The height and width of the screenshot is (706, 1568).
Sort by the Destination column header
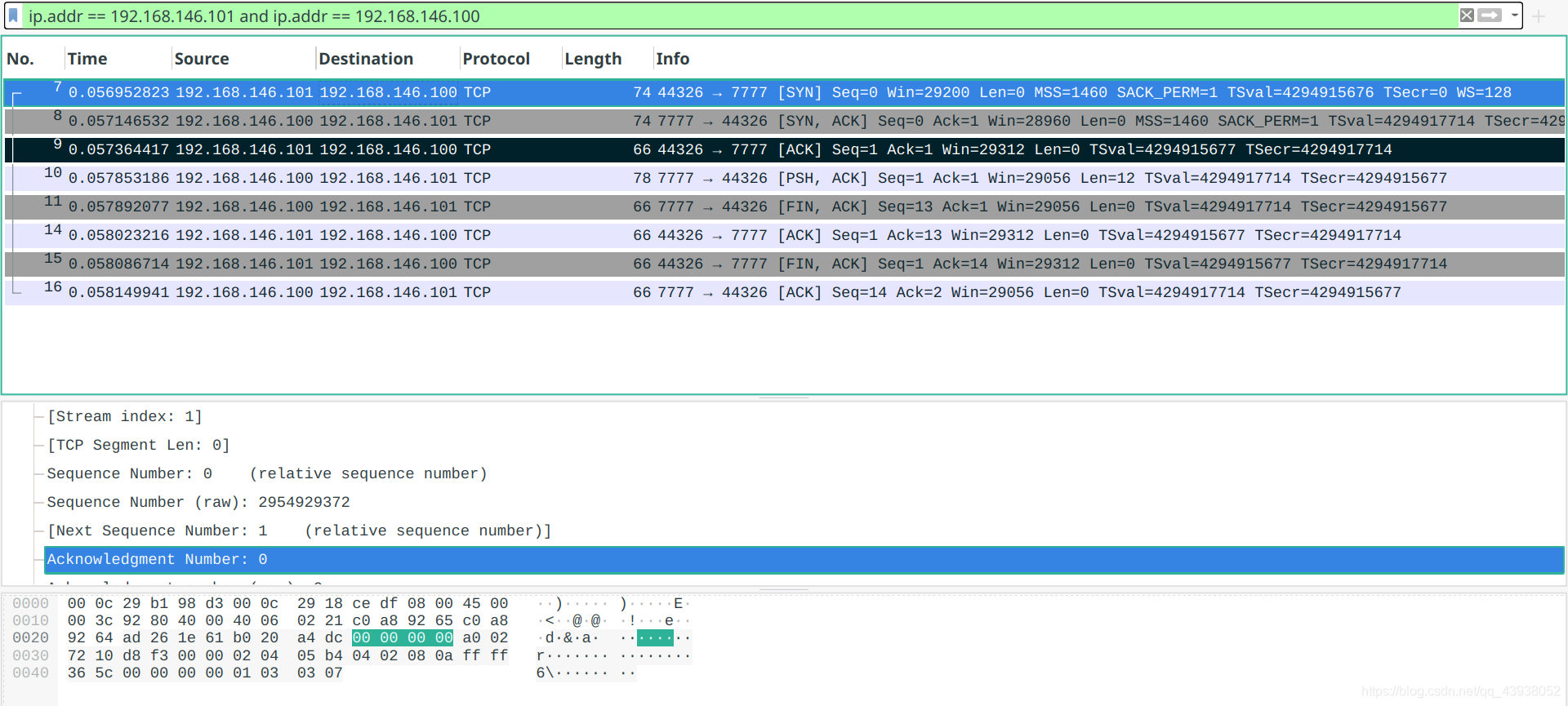point(366,59)
